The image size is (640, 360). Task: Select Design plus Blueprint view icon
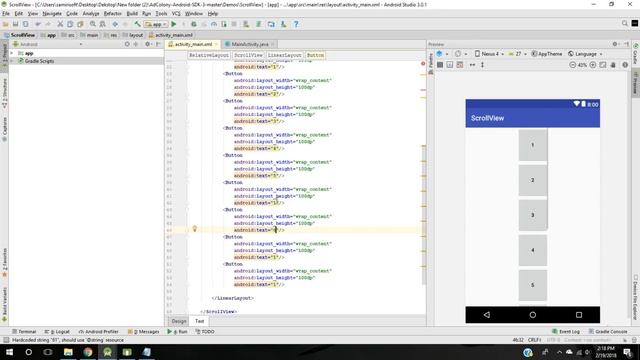click(460, 65)
